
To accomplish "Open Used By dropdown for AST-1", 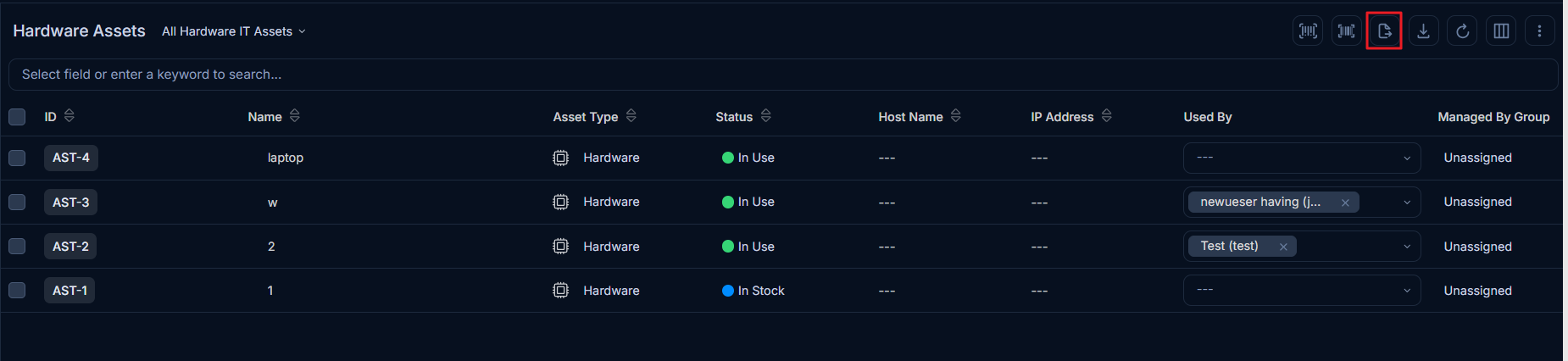I will click(1302, 290).
